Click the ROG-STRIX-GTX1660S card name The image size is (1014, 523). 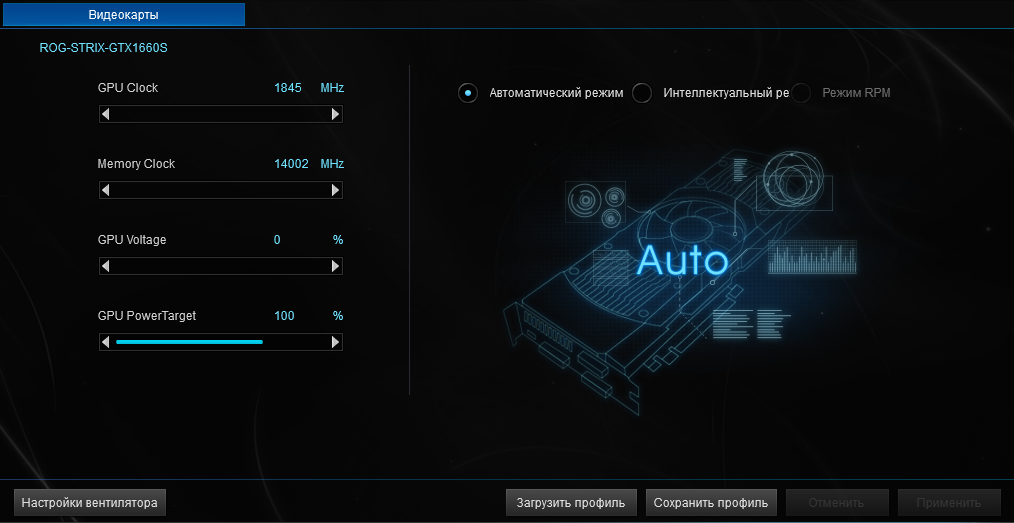[103, 48]
